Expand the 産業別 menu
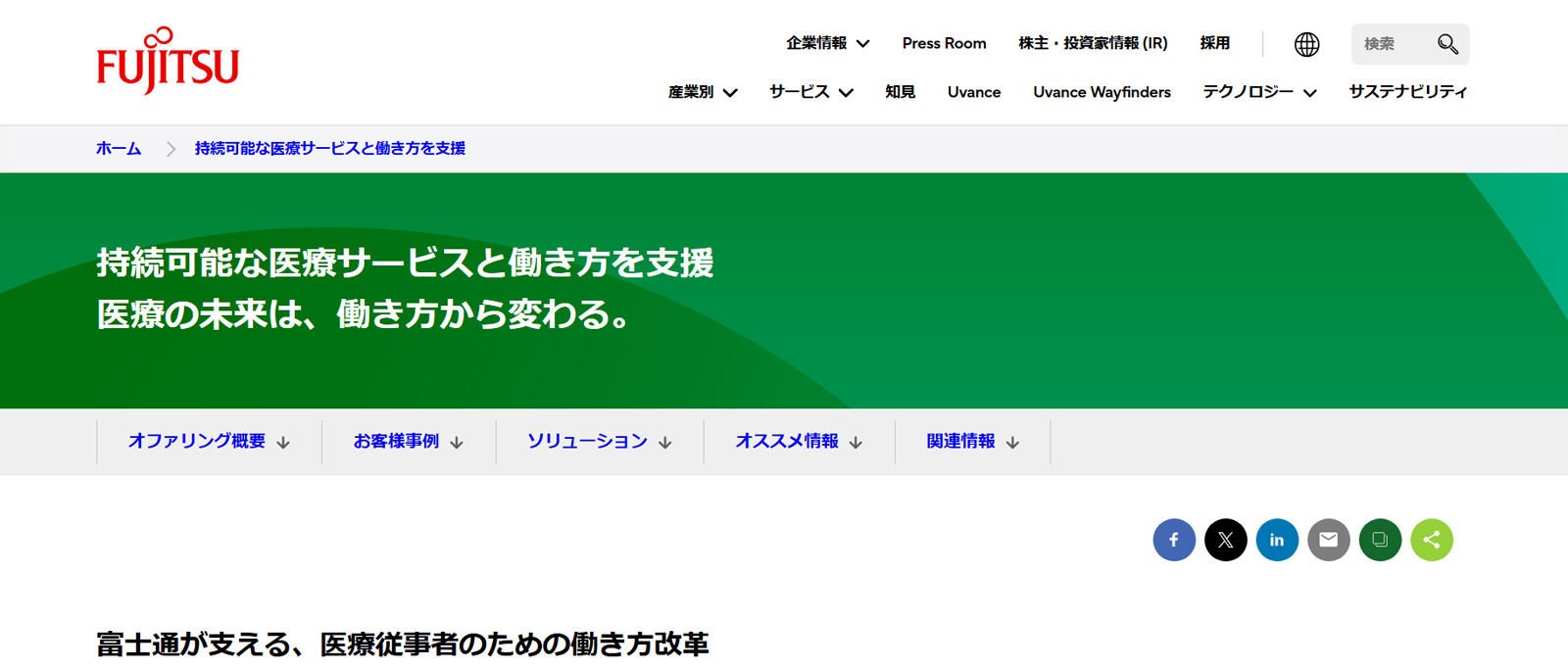Image resolution: width=1568 pixels, height=669 pixels. pos(703,92)
